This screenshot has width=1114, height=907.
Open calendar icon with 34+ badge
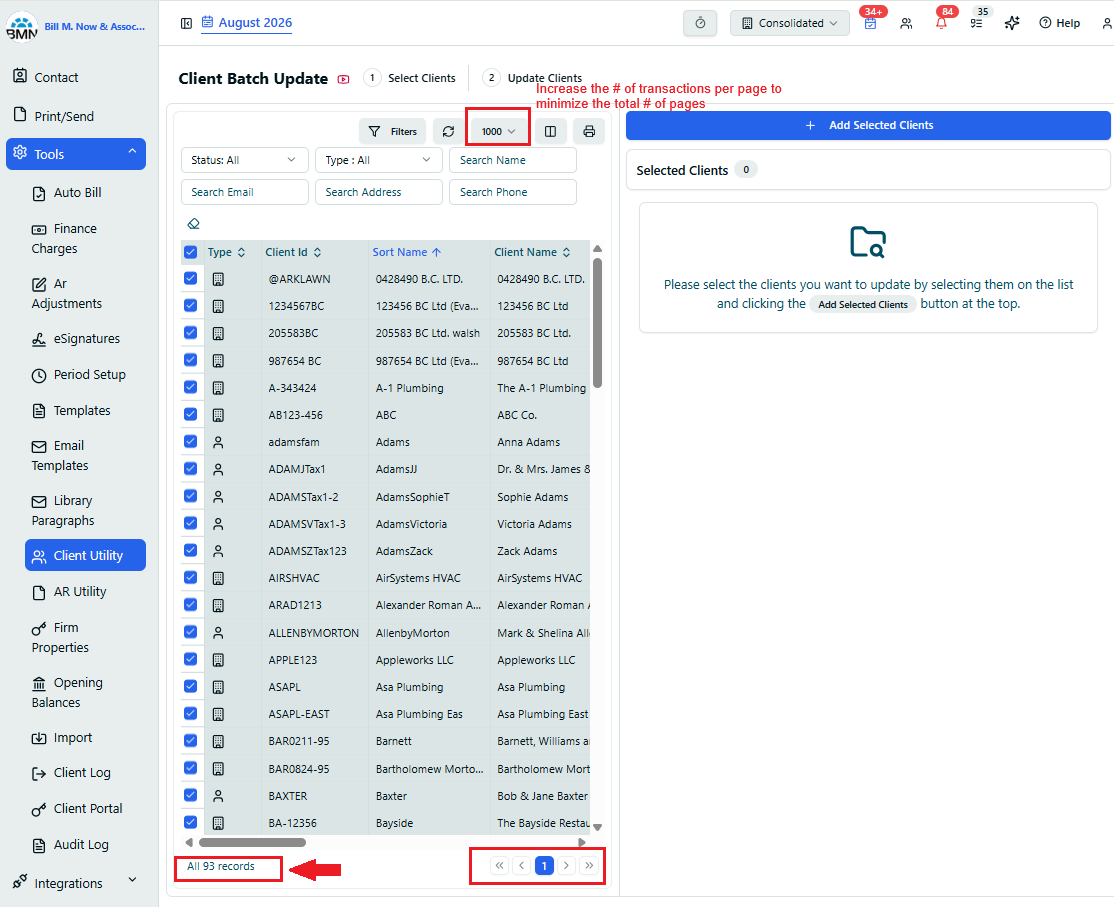[870, 23]
